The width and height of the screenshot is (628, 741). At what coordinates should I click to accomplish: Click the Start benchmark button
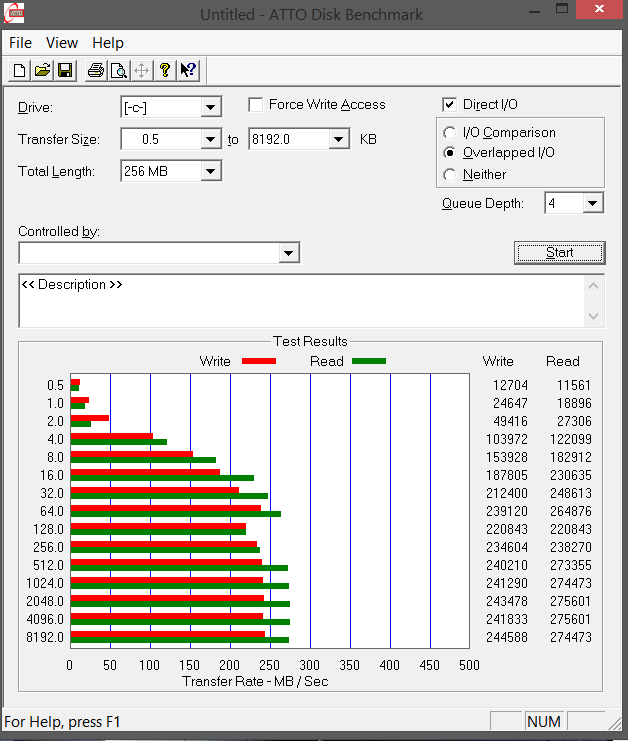coord(559,253)
